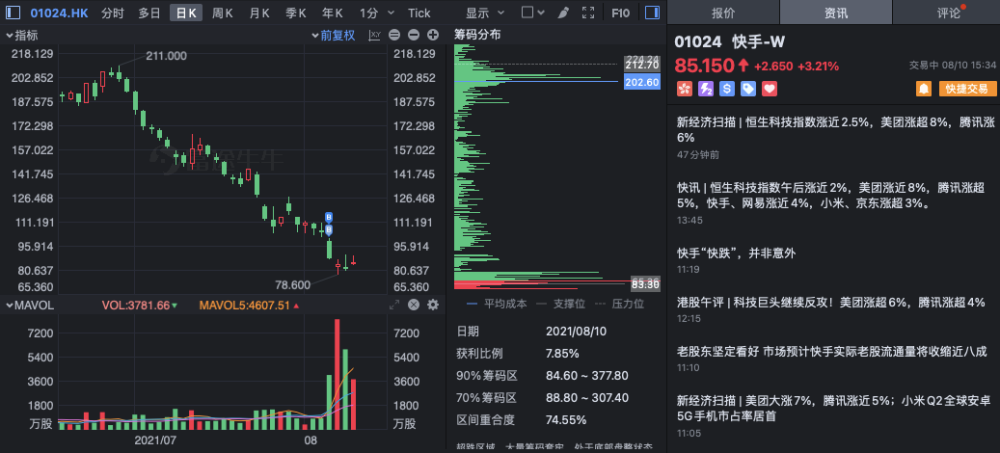Image resolution: width=1000 pixels, height=453 pixels.
Task: Select the 季K quarterly candlestick tab
Action: coord(296,13)
